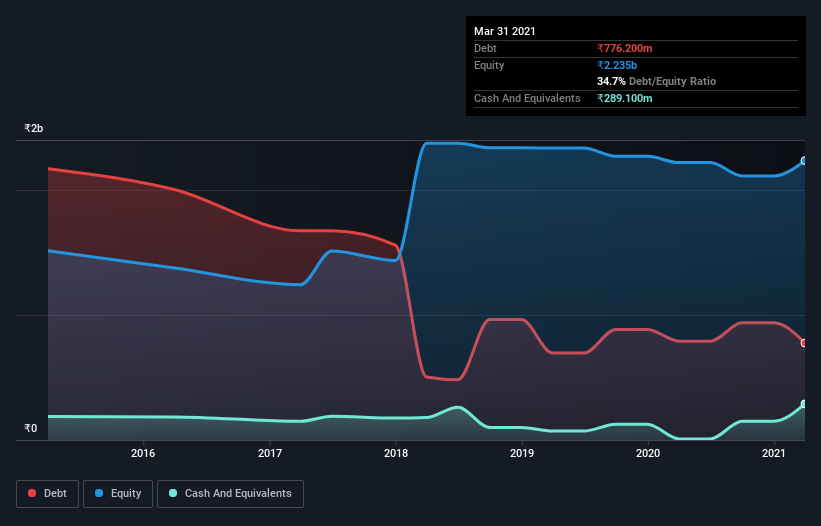Viewport: 821px width, 526px height.
Task: Click the teal Cash And Equivalents legend dot
Action: coord(173,493)
